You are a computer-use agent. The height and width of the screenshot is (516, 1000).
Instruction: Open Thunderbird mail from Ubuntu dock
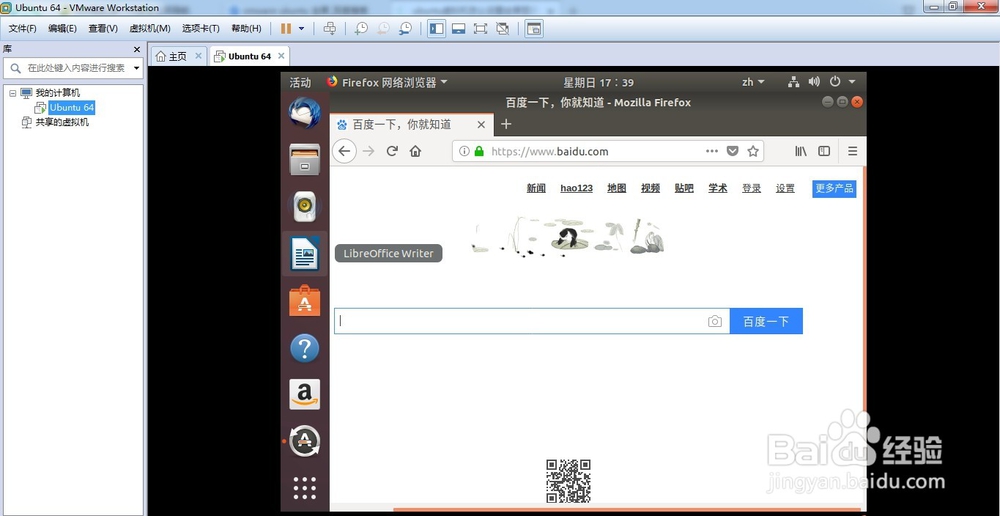coord(304,114)
